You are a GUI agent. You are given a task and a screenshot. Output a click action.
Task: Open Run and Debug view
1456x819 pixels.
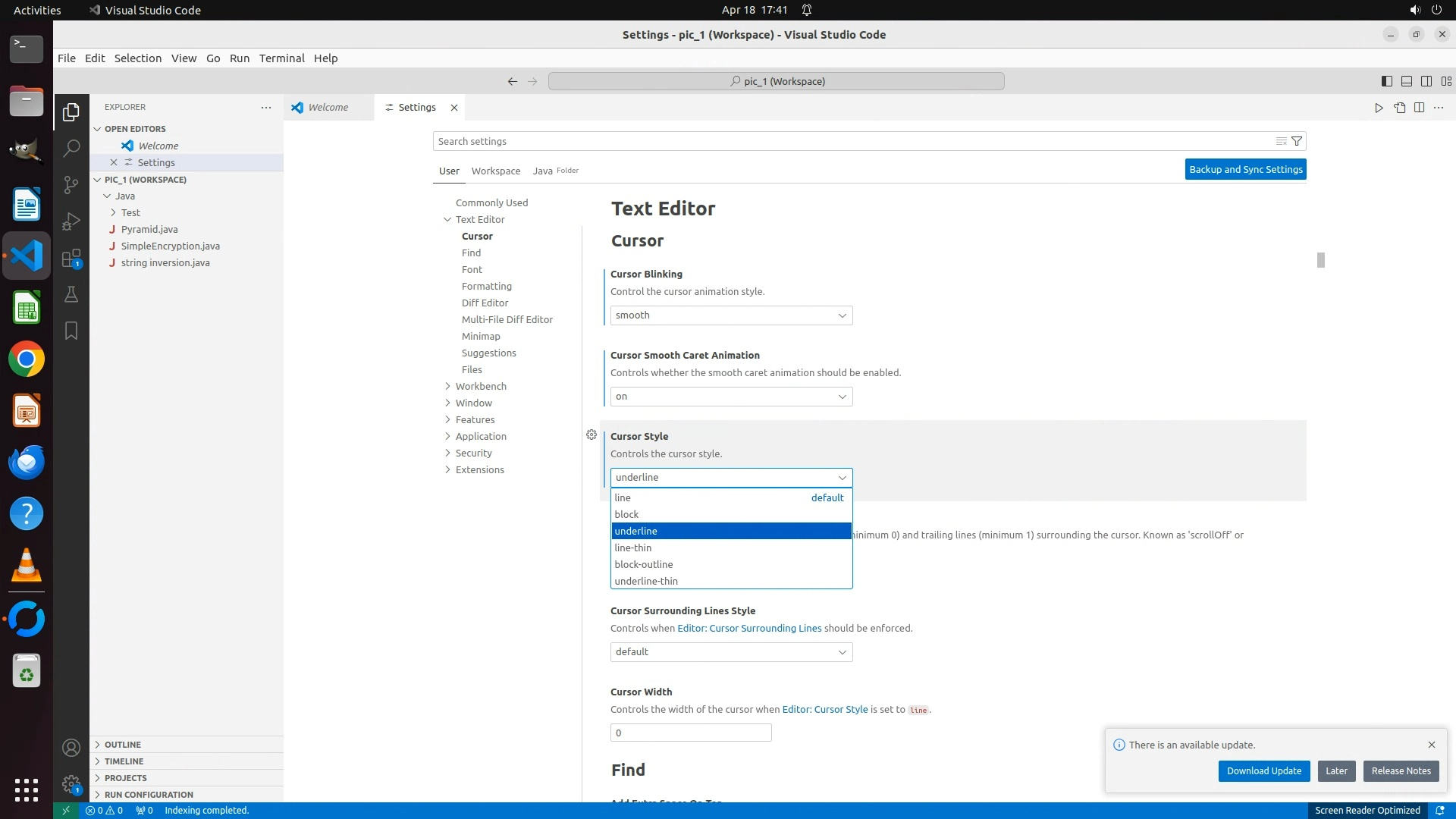(x=71, y=221)
